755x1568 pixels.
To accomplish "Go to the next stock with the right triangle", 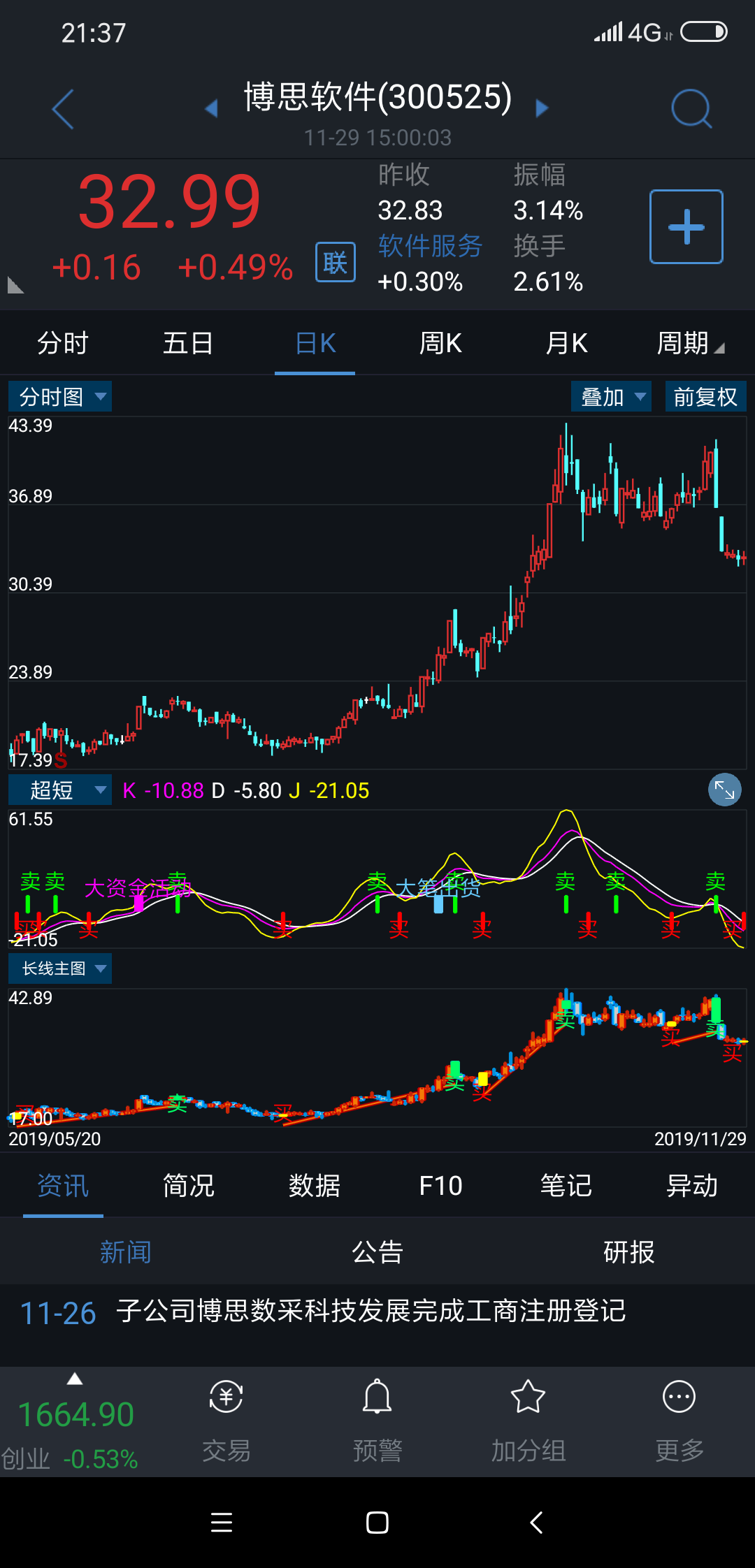I will [x=542, y=108].
